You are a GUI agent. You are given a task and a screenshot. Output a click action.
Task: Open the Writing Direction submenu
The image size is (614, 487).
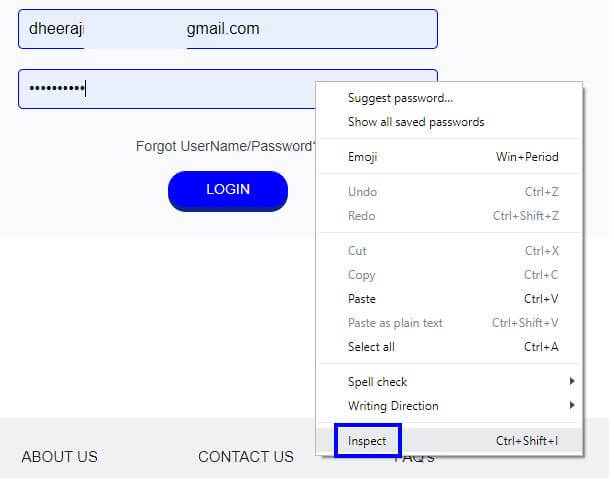tap(449, 406)
